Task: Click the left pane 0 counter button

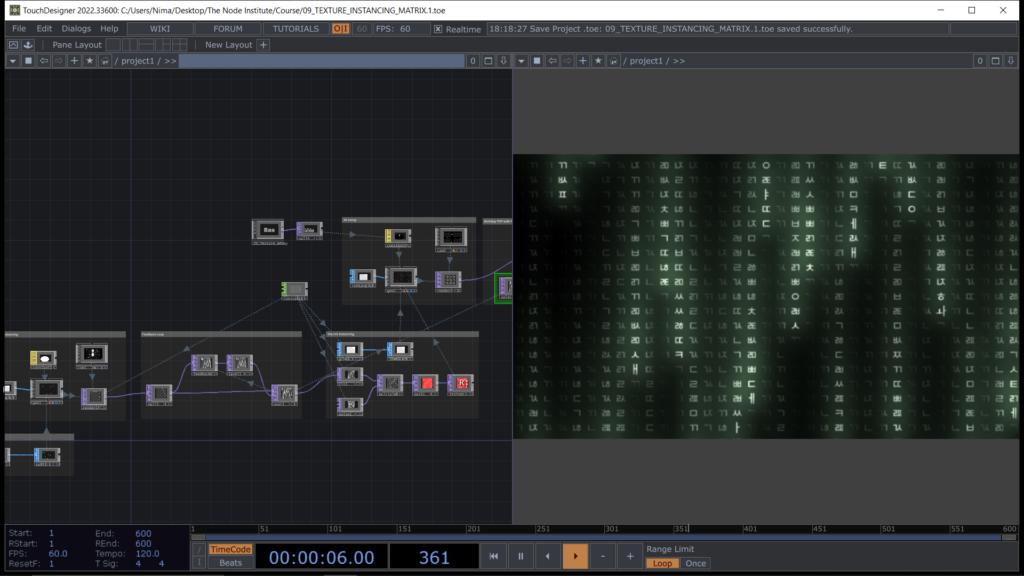Action: [473, 61]
